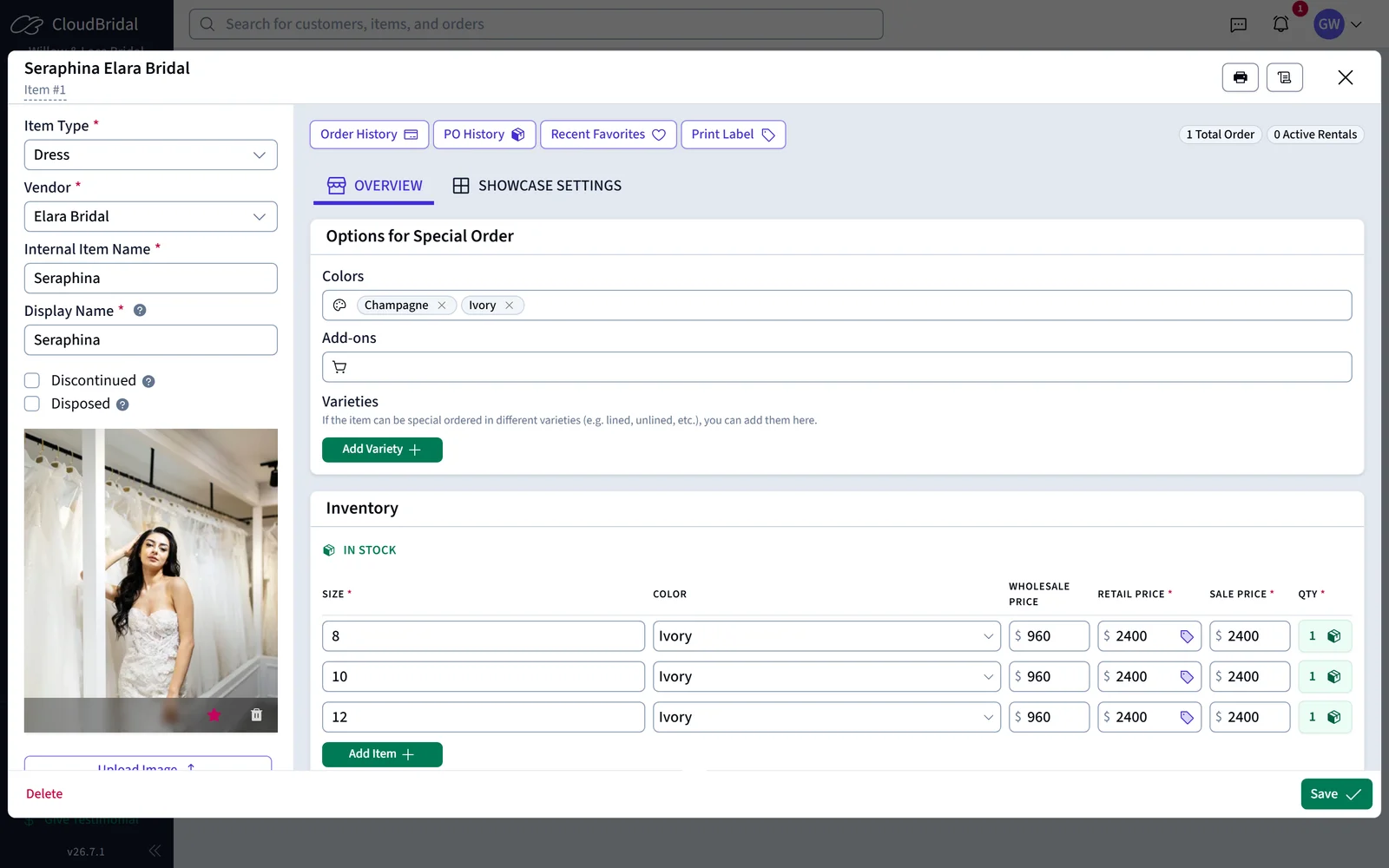Edit wholesale price for size 10 row

click(1049, 677)
